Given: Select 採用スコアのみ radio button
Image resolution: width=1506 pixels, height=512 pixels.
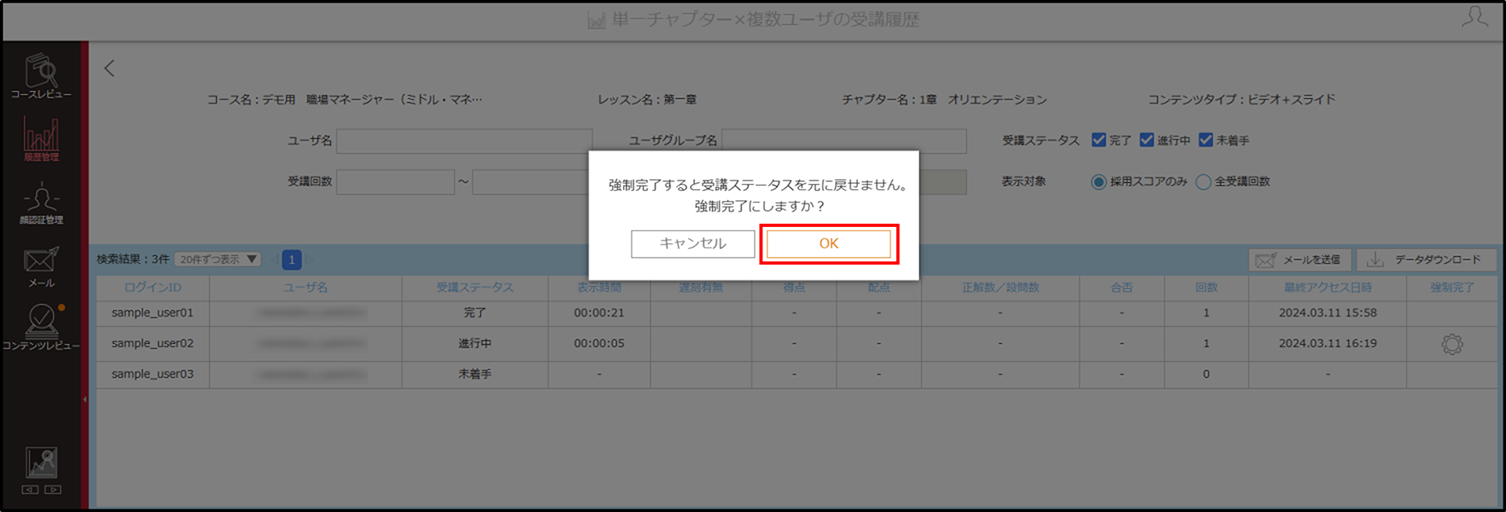Looking at the screenshot, I should click(1099, 182).
